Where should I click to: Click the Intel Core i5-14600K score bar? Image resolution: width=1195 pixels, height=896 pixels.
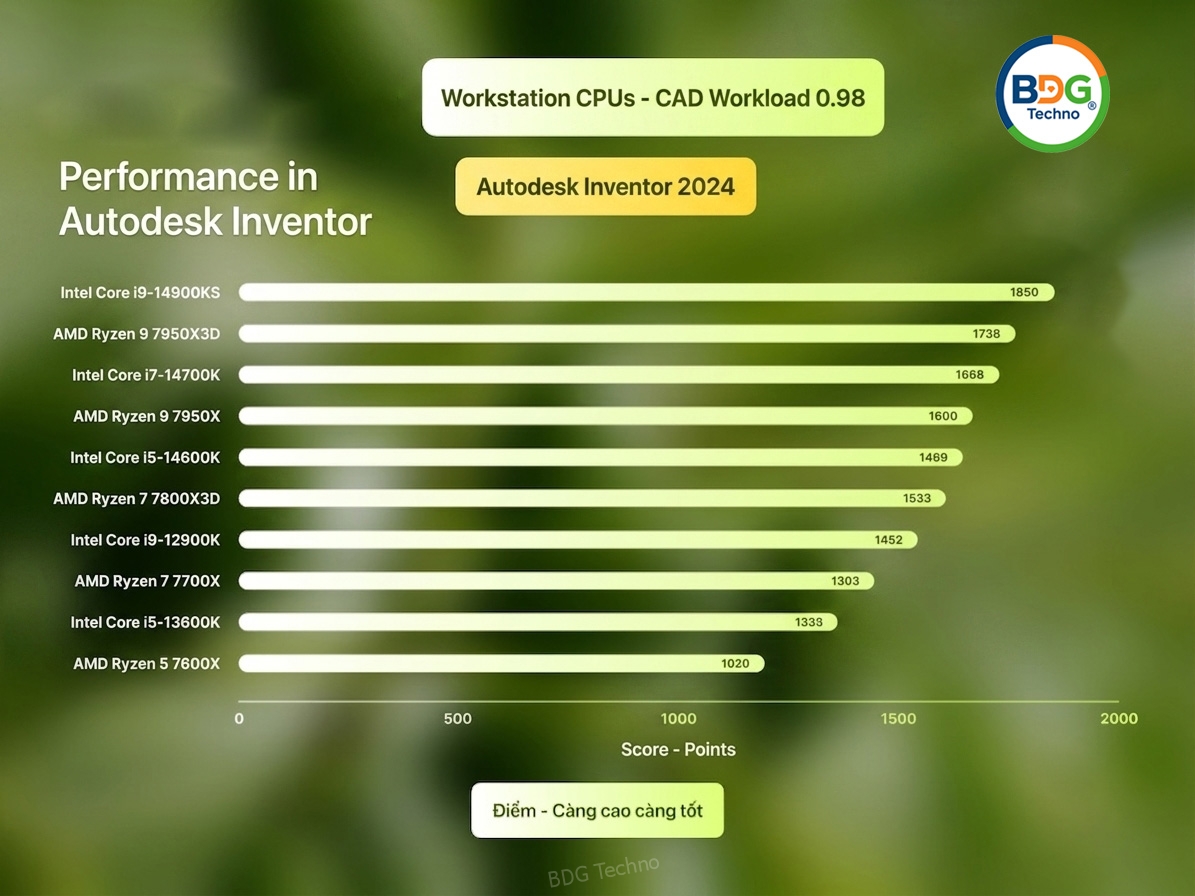(x=601, y=457)
